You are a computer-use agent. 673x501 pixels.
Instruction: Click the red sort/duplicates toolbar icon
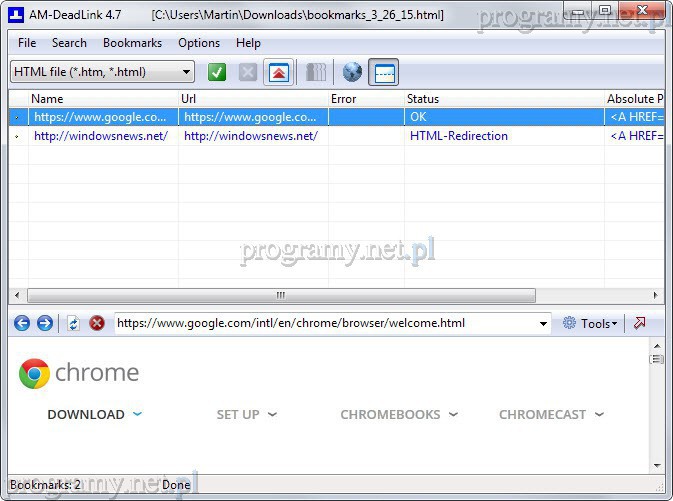pos(278,72)
